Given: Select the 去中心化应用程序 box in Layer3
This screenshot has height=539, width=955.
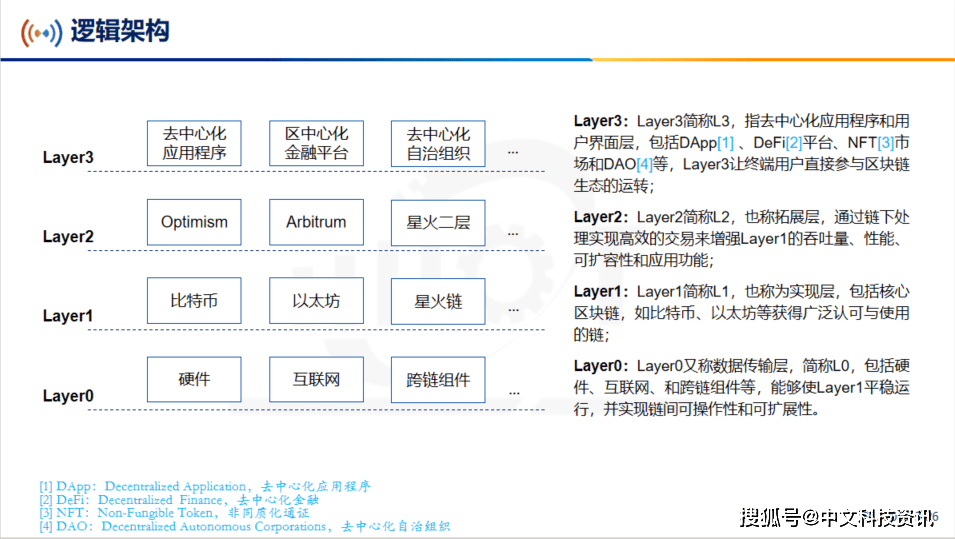Looking at the screenshot, I should coord(194,143).
